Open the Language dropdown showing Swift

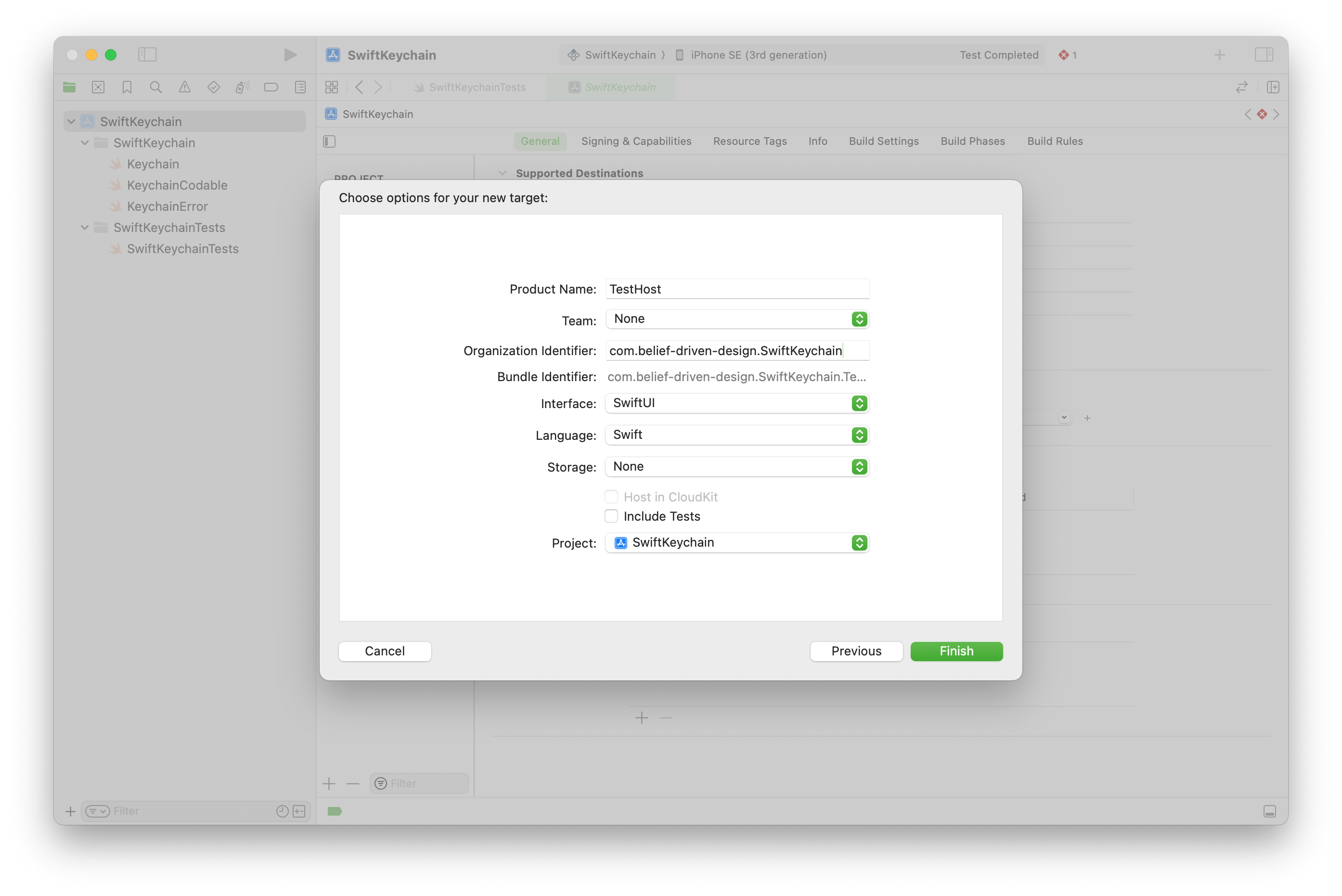tap(737, 435)
